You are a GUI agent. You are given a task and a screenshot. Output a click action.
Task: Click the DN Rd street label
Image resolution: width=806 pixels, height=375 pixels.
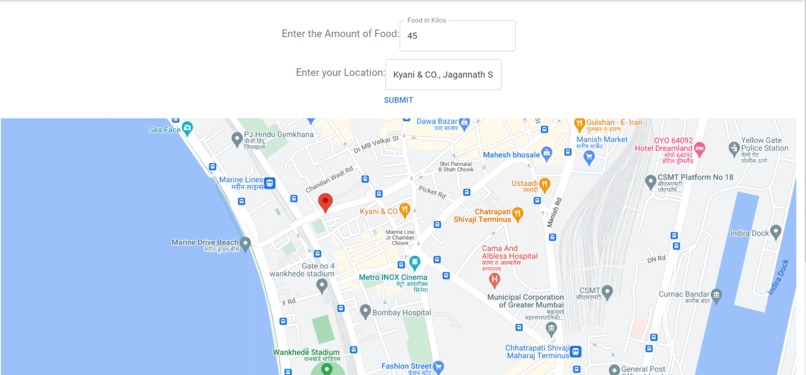[657, 259]
